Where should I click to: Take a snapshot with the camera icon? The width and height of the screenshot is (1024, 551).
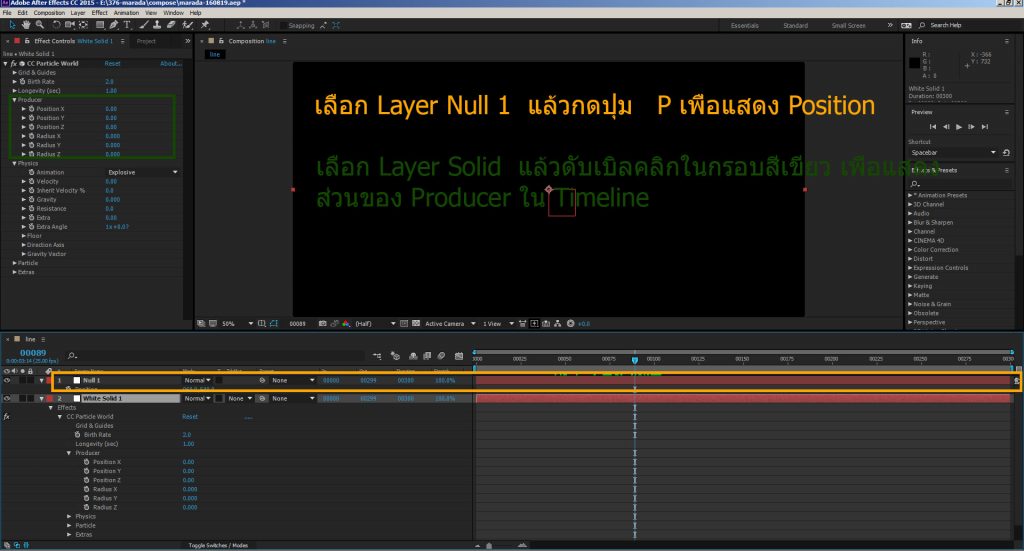point(320,324)
